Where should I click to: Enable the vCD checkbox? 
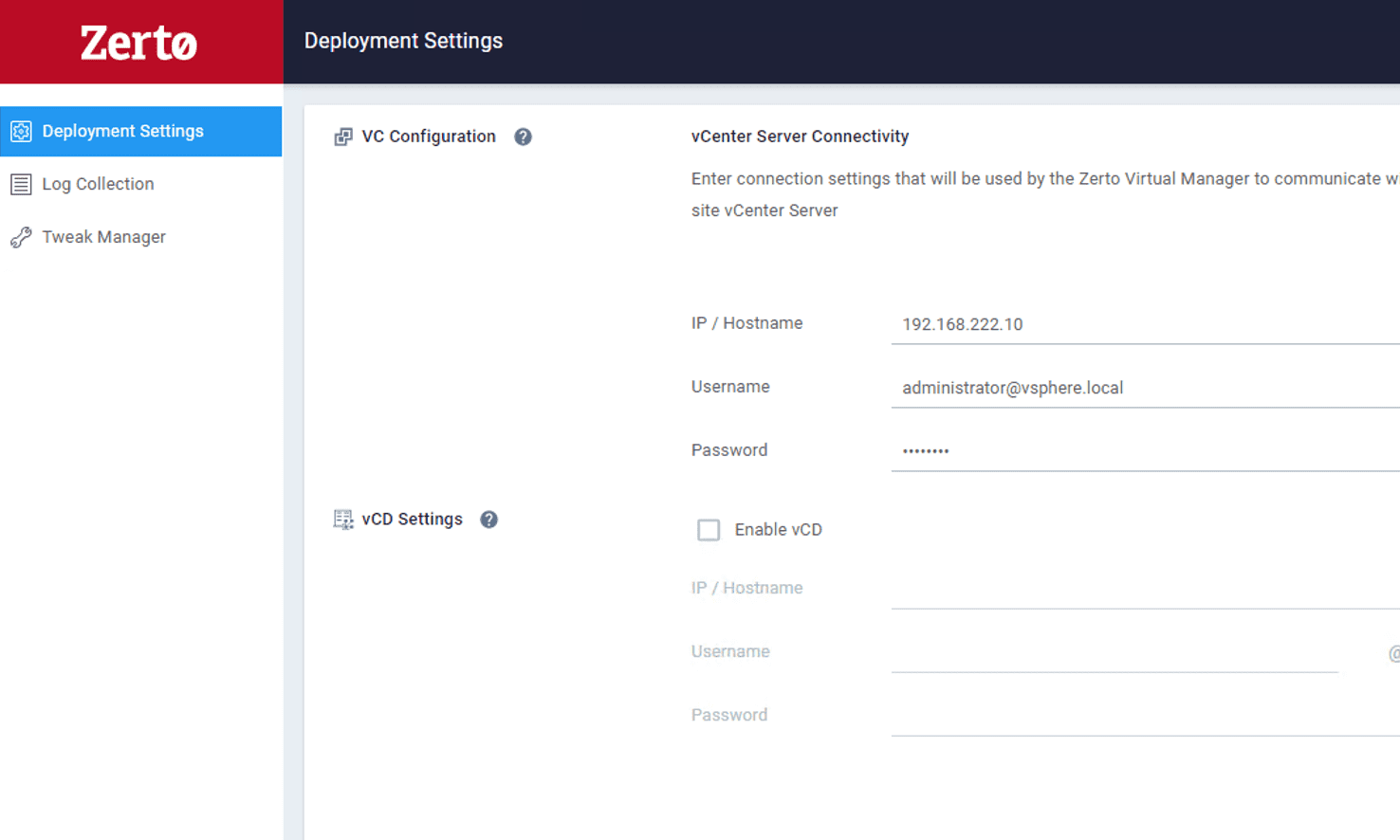point(709,530)
